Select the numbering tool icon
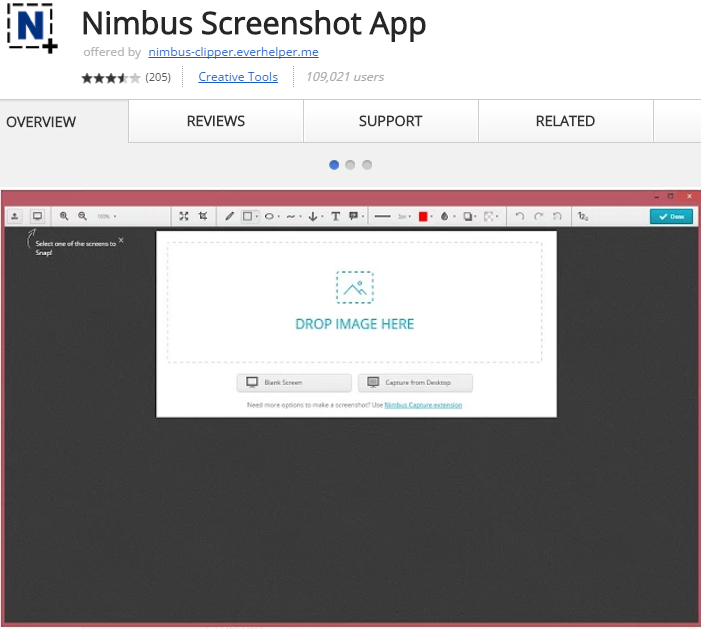701x629 pixels. [583, 216]
